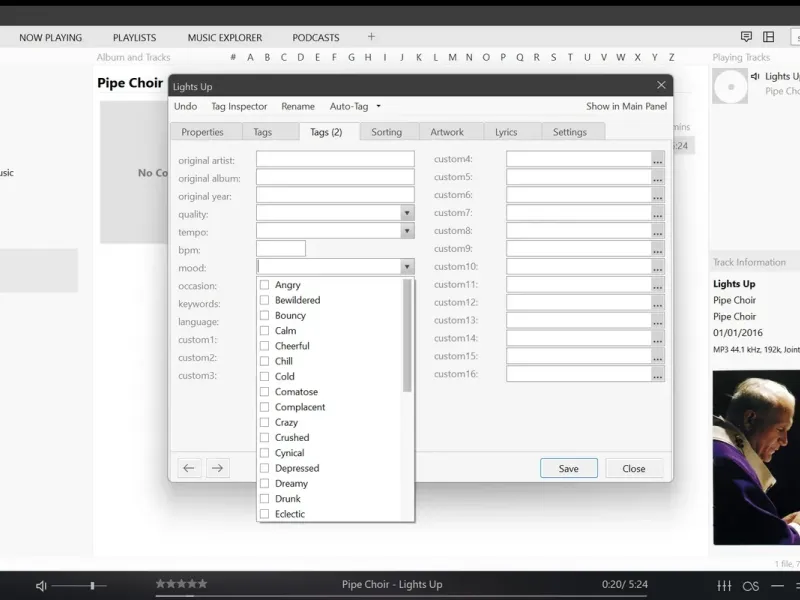The height and width of the screenshot is (600, 800).
Task: Click Rename in tag editor toolbar
Action: (x=298, y=106)
